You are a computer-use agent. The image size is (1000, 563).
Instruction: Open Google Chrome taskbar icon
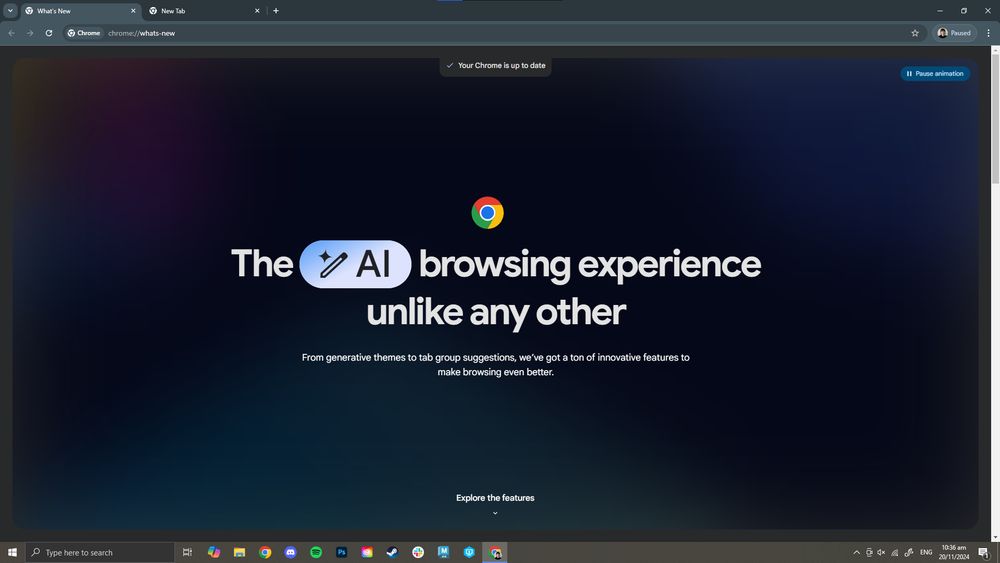pyautogui.click(x=265, y=552)
